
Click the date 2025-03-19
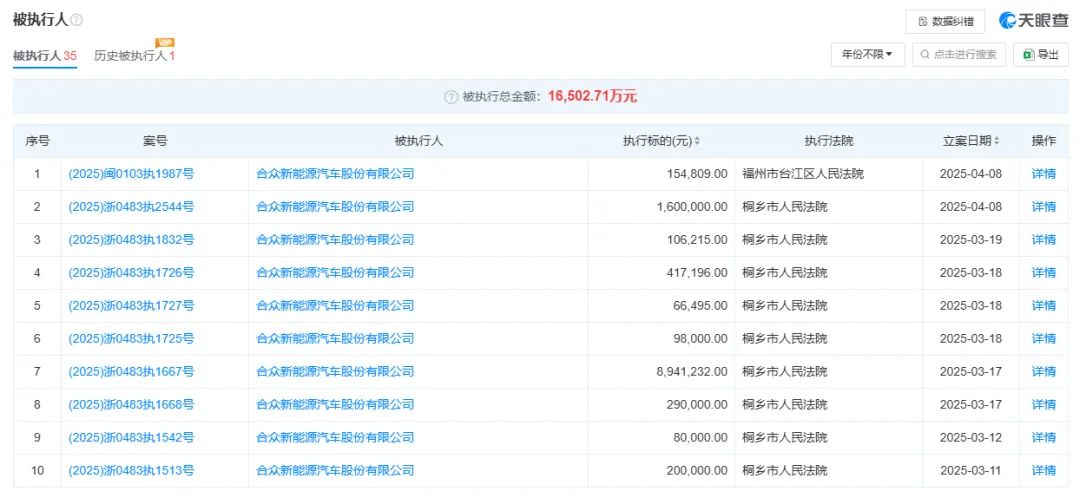tap(970, 240)
